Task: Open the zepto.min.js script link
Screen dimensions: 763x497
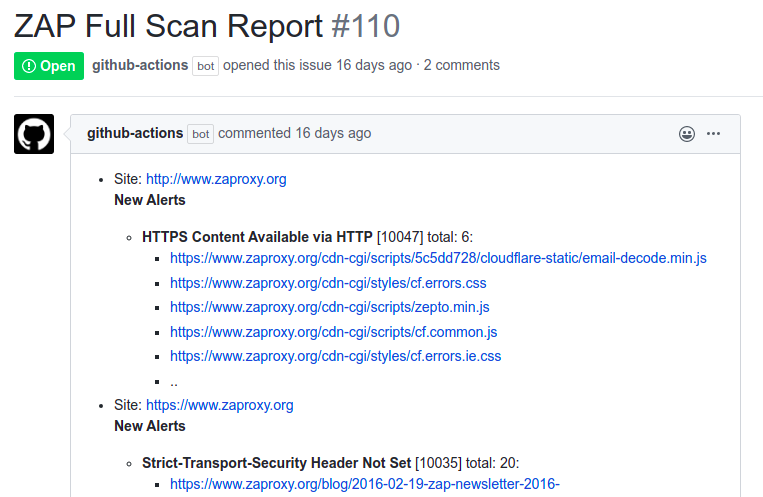Action: click(x=329, y=307)
